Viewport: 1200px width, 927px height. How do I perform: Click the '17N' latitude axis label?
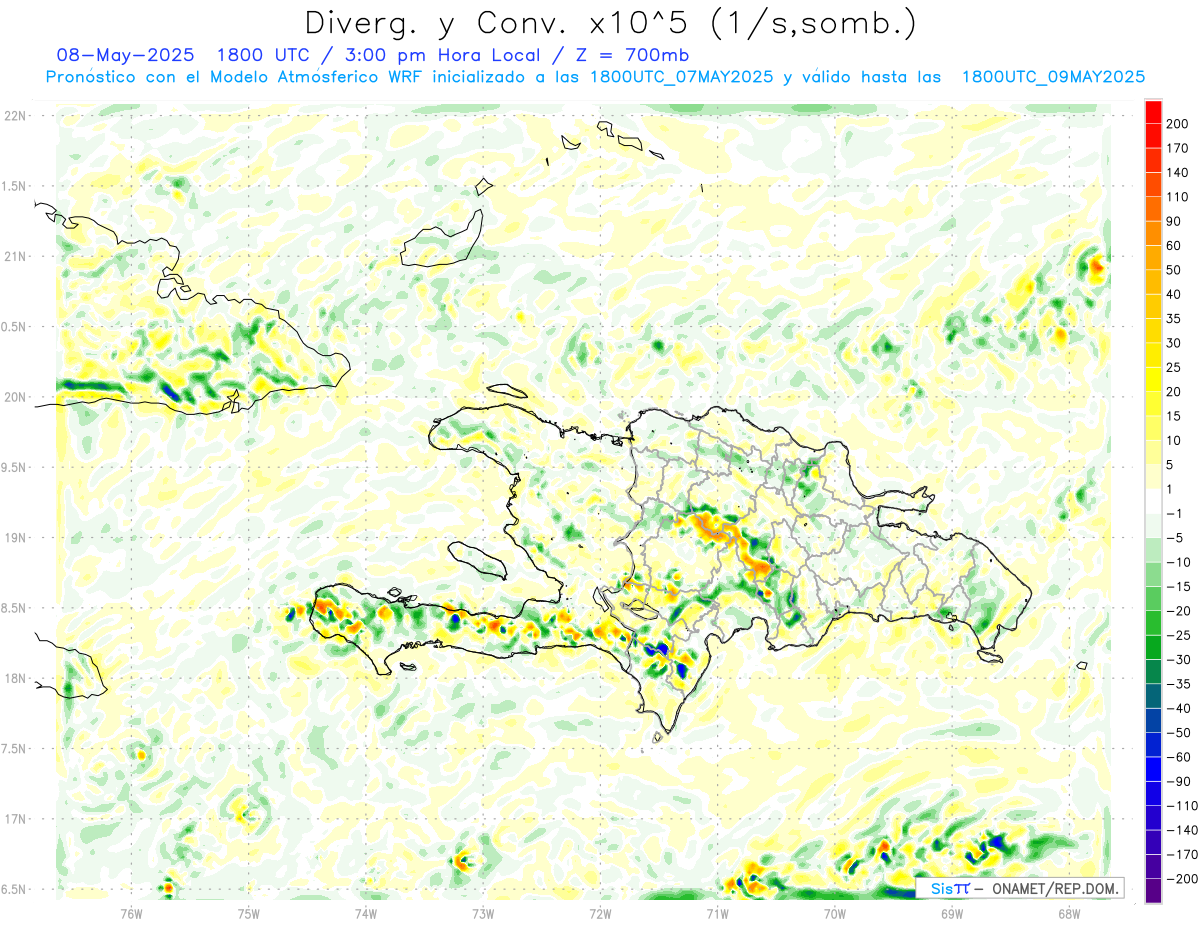pyautogui.click(x=14, y=819)
